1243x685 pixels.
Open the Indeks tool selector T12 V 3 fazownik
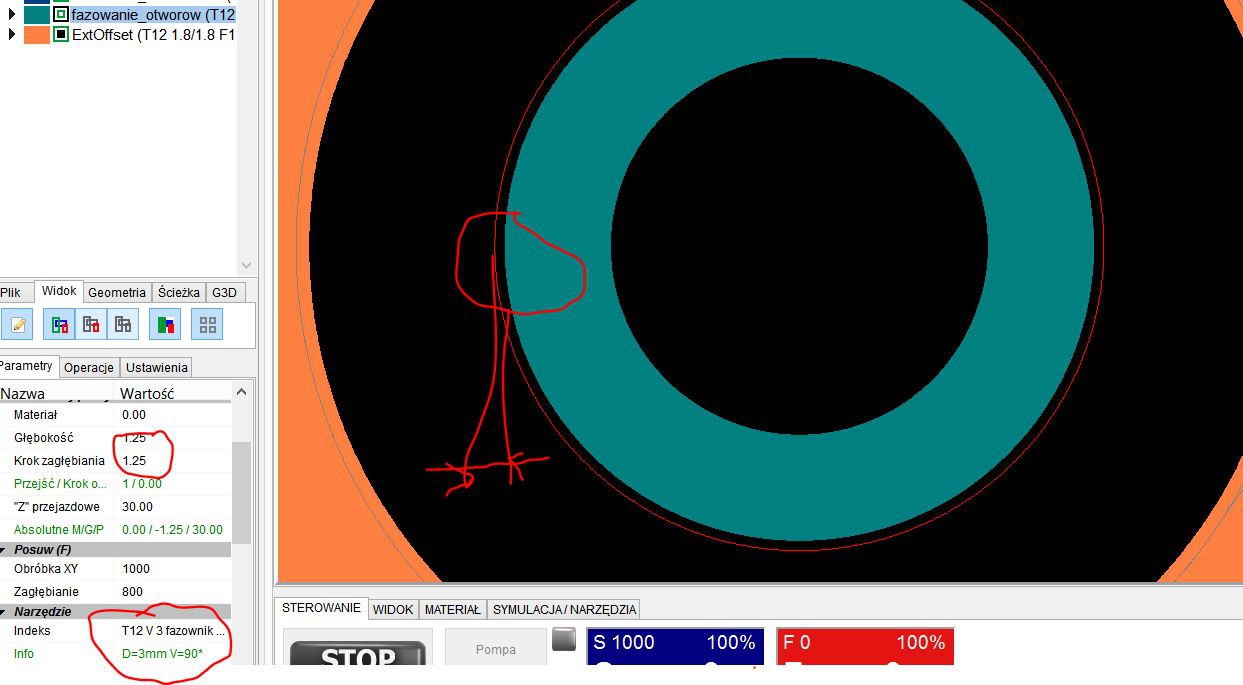[x=174, y=631]
